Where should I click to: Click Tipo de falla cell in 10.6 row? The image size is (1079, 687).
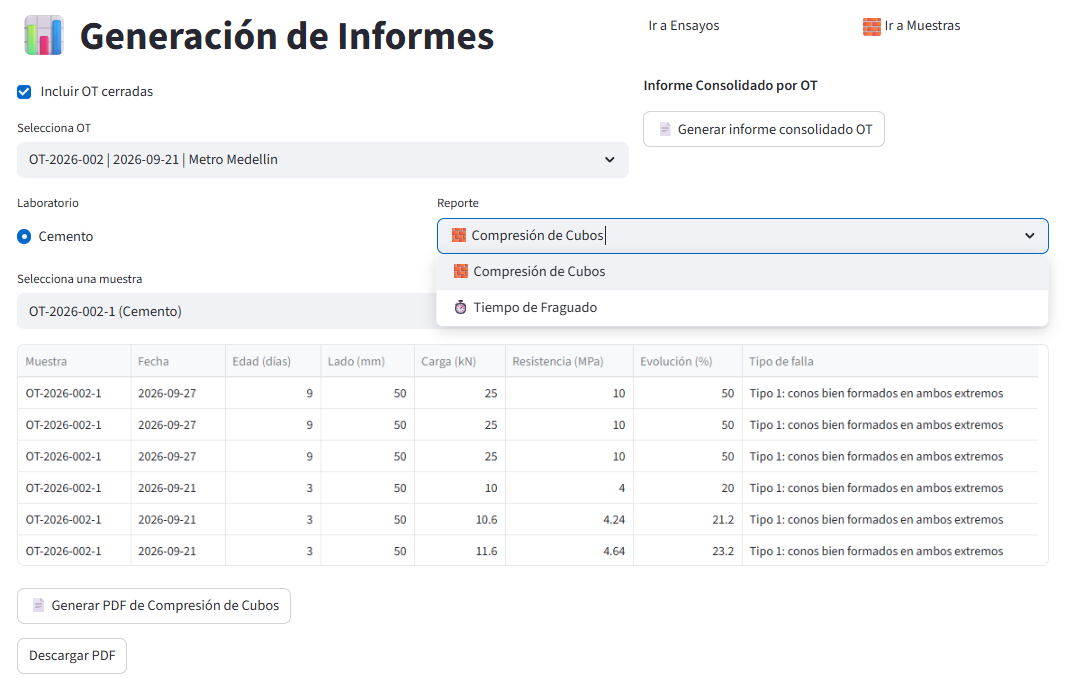coord(890,520)
